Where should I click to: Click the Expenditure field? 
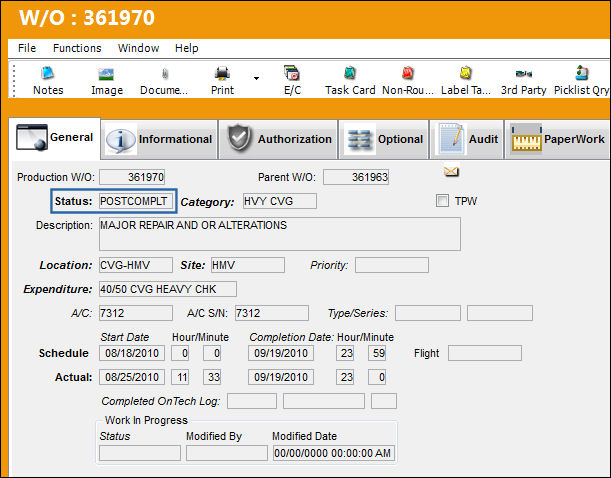168,289
